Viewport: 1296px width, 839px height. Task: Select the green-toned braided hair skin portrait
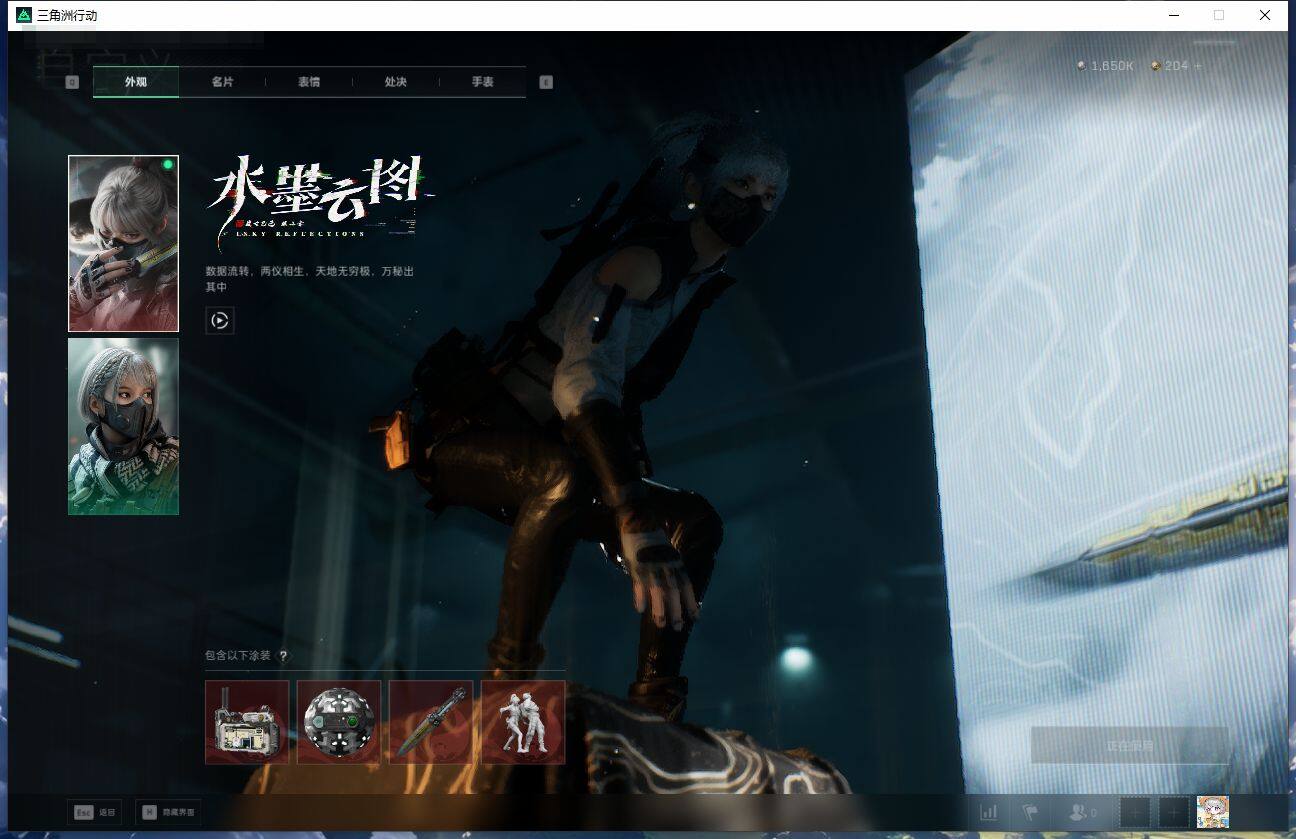coord(123,427)
